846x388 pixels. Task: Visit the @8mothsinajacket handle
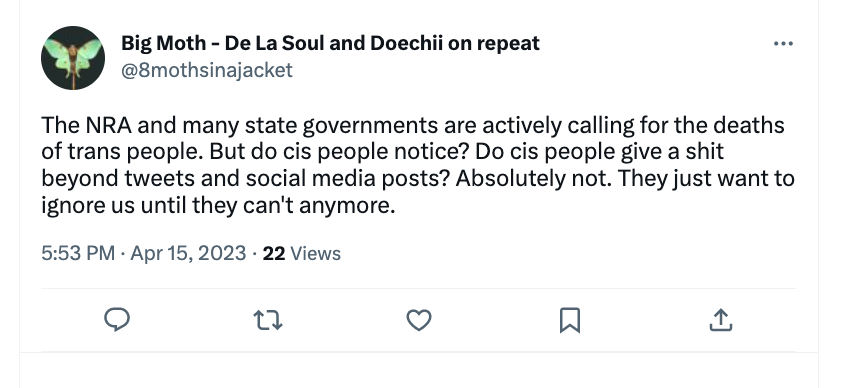coord(207,70)
